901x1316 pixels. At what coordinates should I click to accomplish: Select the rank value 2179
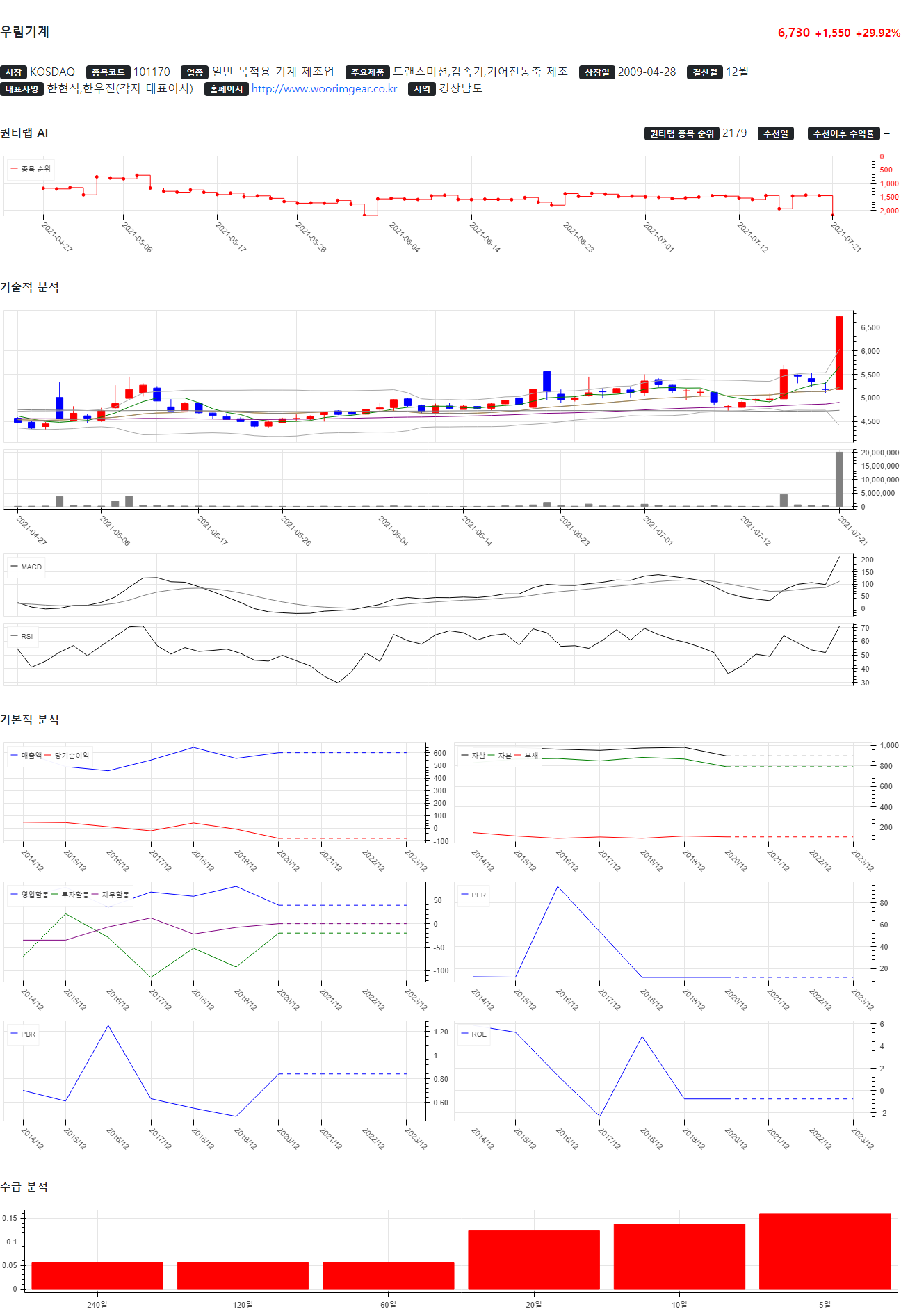tap(734, 133)
